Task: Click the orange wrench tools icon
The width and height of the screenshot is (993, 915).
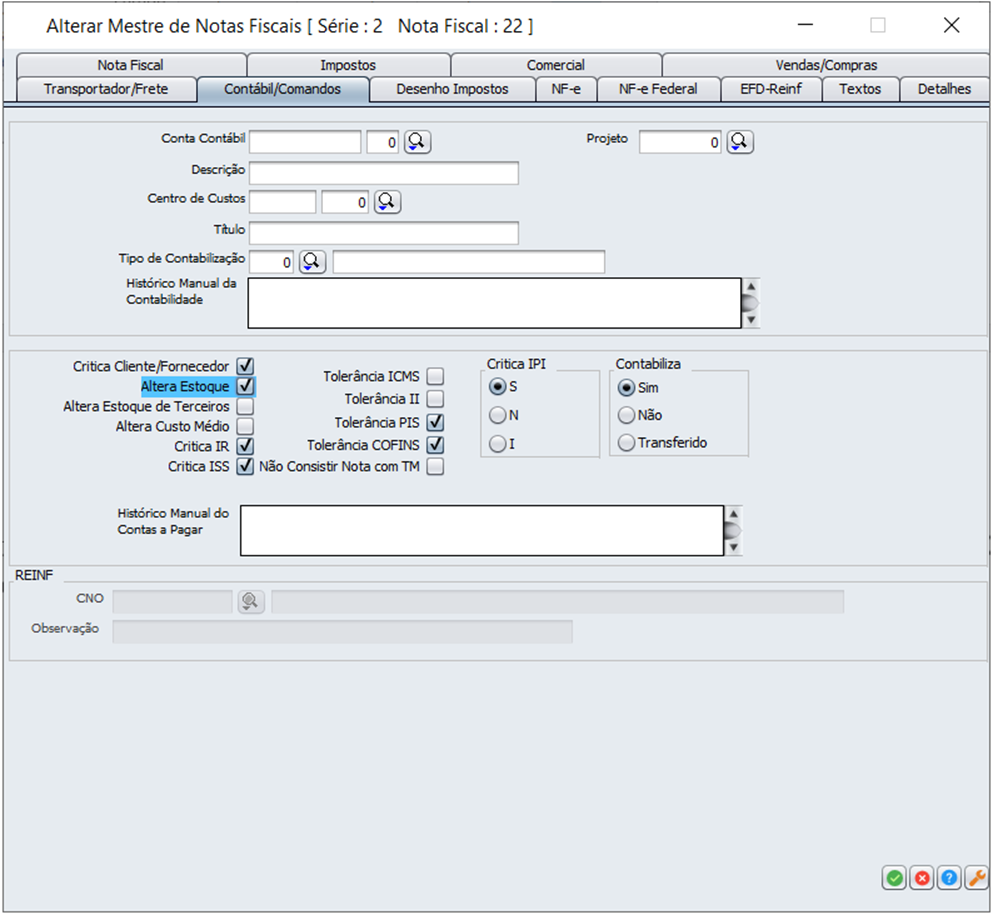Action: click(977, 878)
